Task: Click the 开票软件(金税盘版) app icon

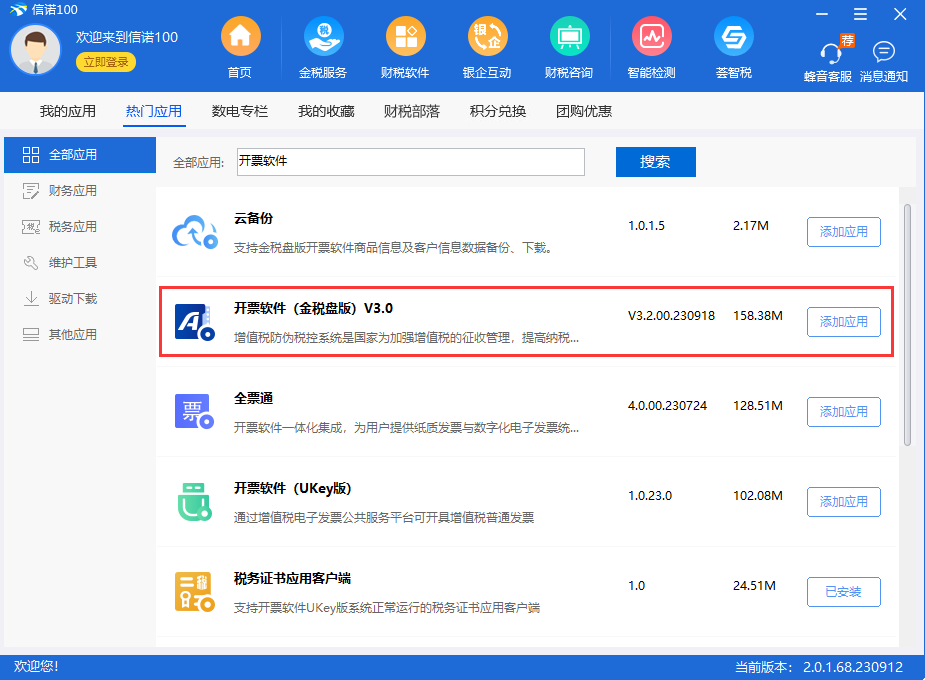Action: (x=195, y=322)
